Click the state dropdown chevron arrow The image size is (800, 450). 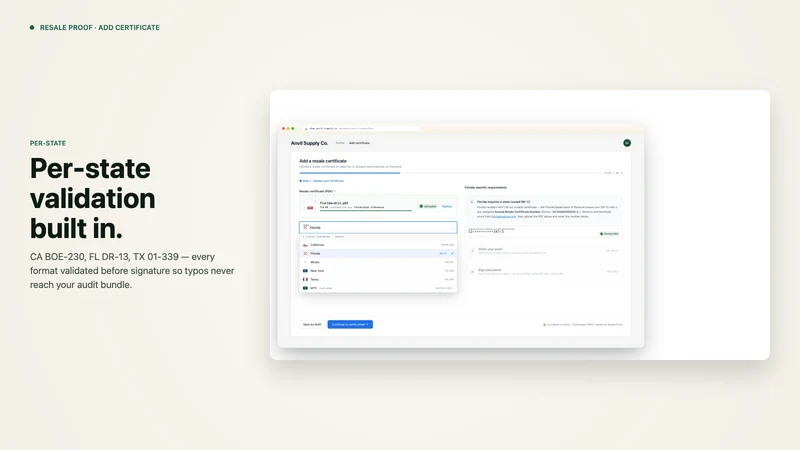452,228
